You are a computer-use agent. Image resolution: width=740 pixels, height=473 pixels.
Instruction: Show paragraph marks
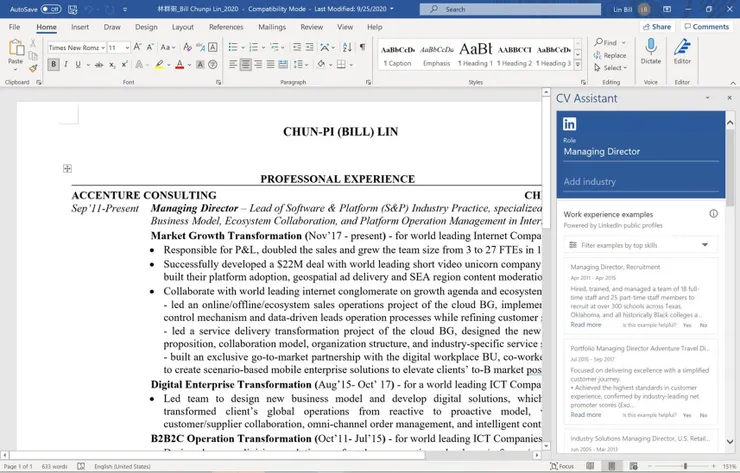point(362,47)
